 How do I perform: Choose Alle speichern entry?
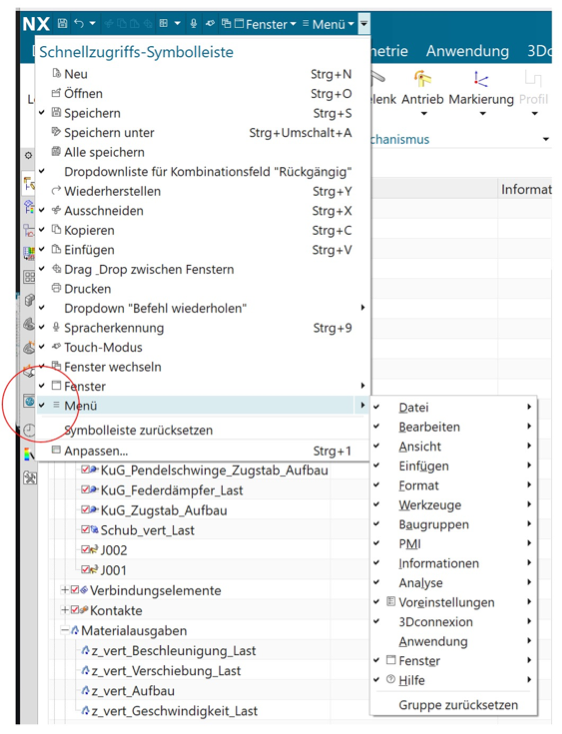click(203, 152)
